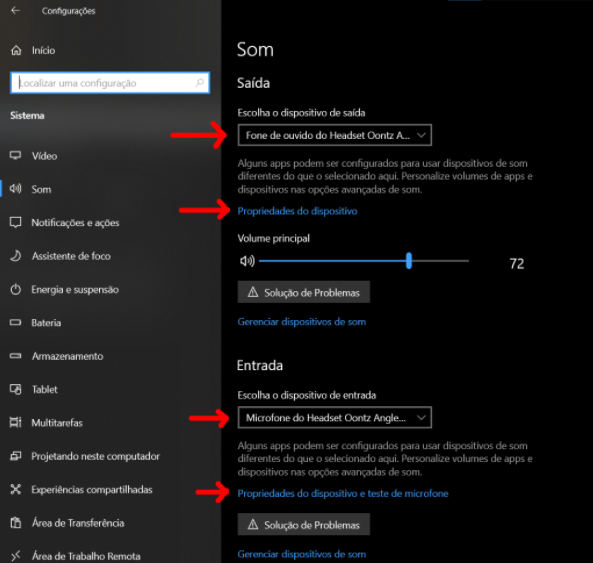Go to the Início home icon
The height and width of the screenshot is (563, 593).
[16, 50]
